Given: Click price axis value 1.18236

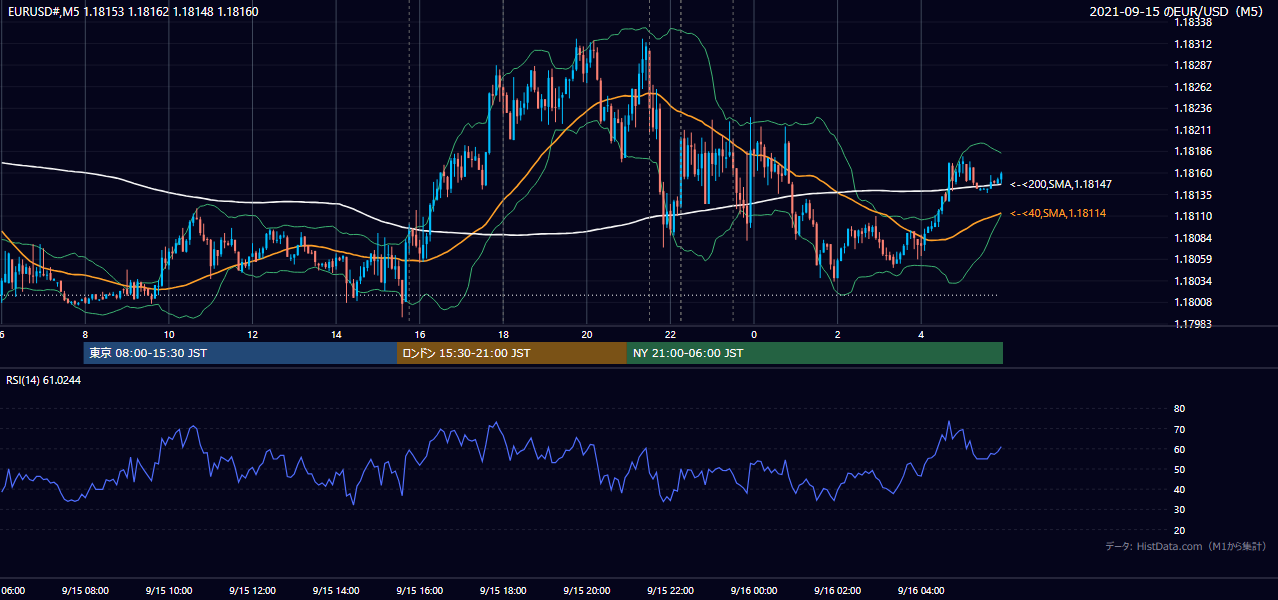Looking at the screenshot, I should click(x=1194, y=108).
